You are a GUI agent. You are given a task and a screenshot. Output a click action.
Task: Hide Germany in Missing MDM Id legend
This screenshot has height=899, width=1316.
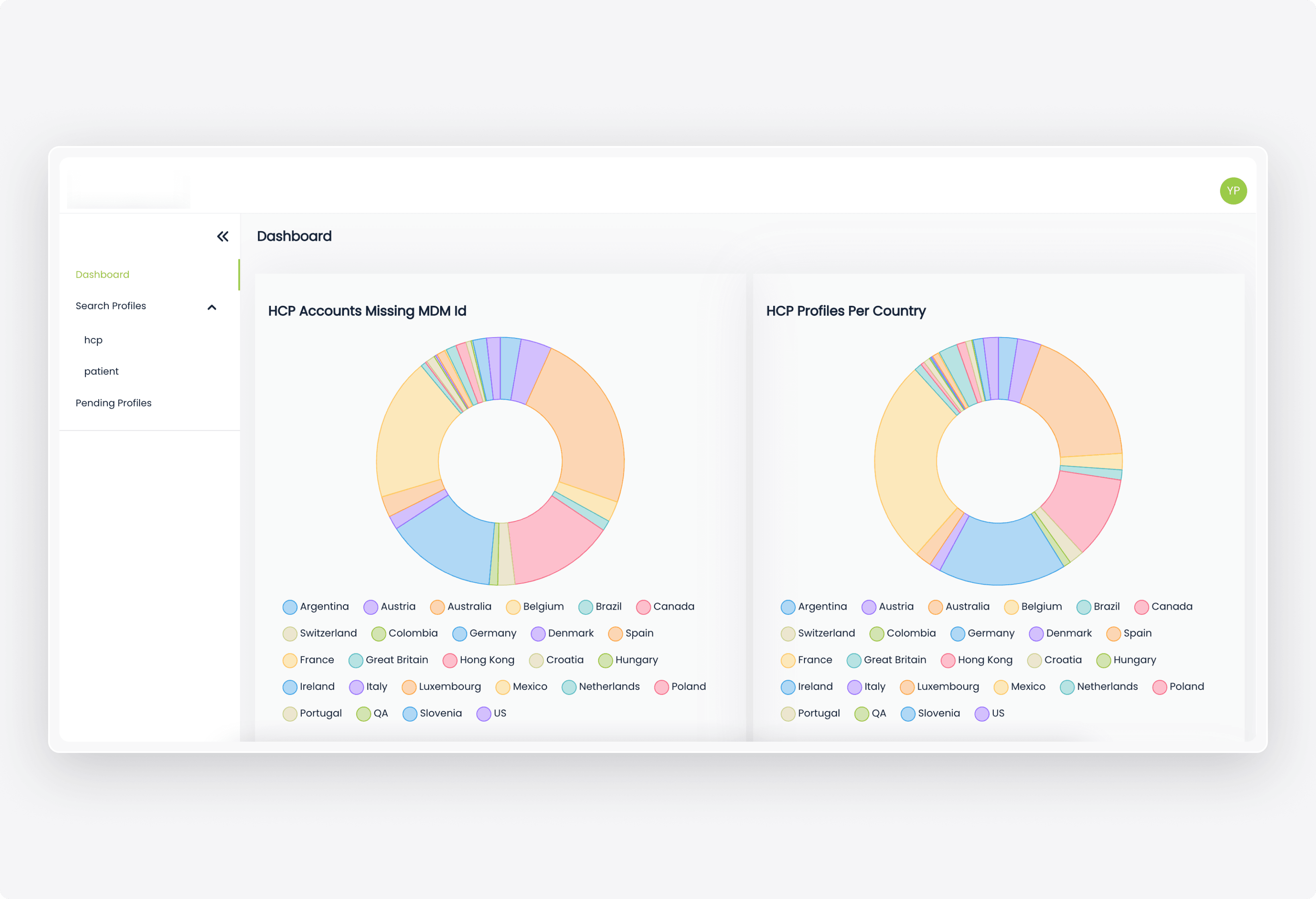coord(485,633)
